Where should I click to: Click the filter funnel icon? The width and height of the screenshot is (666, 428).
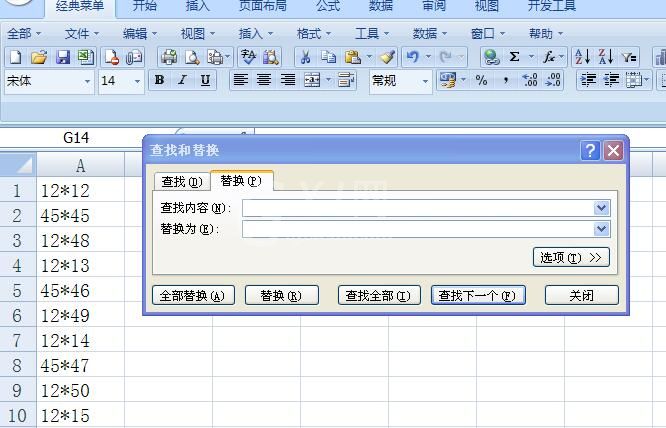click(629, 57)
